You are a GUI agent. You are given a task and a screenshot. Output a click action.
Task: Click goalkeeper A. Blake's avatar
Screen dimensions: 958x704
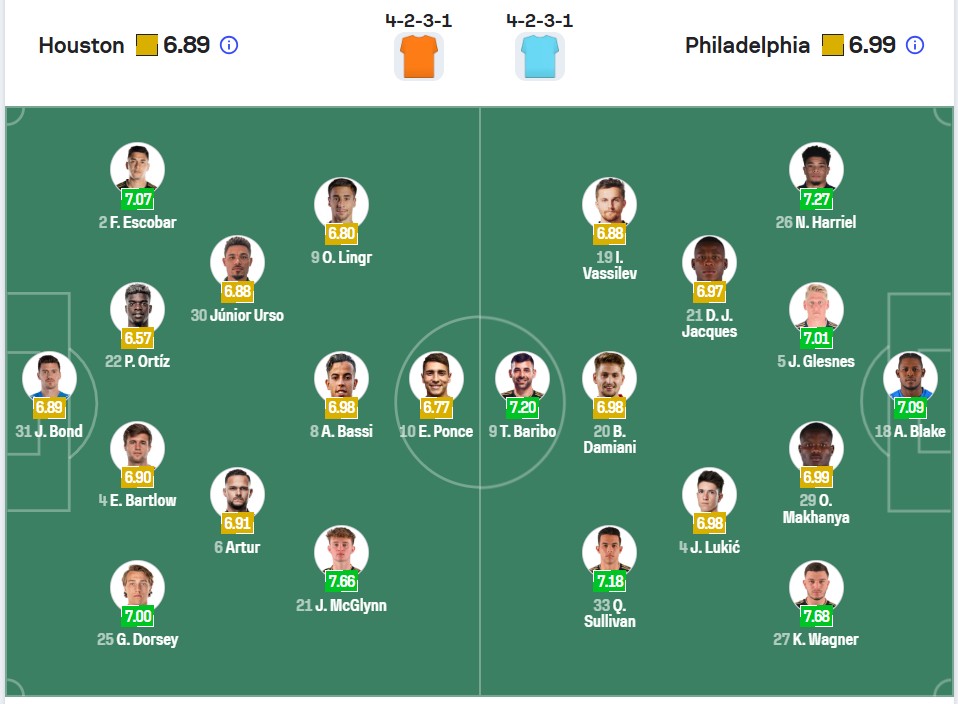point(910,378)
